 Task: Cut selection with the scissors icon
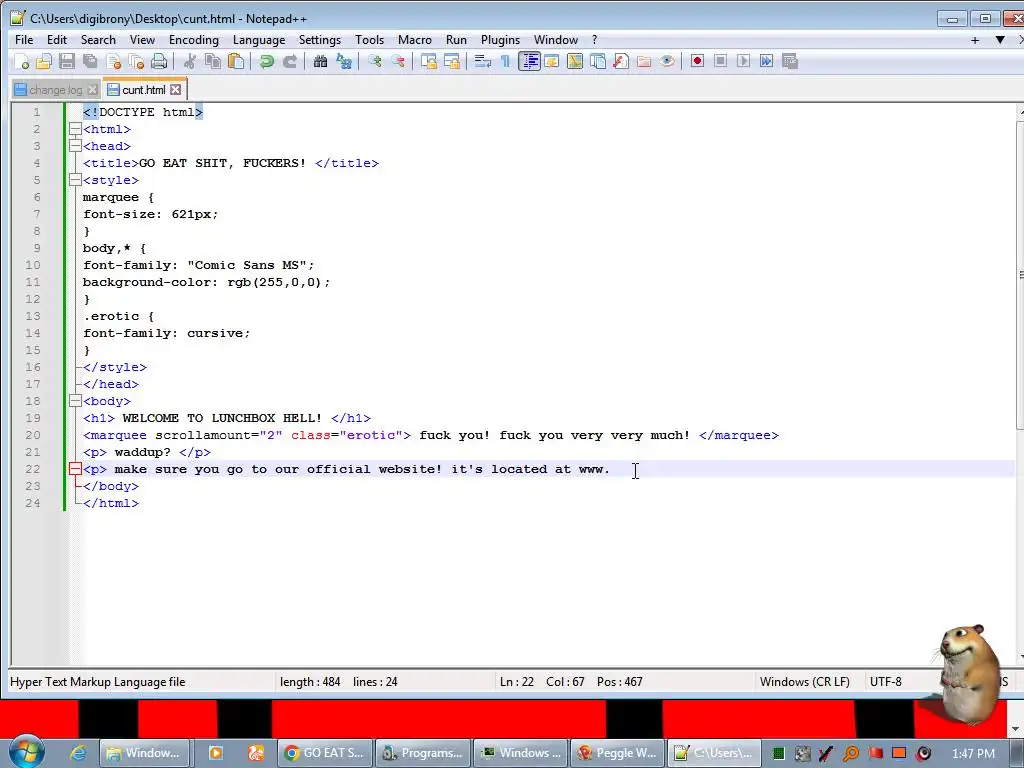point(189,61)
